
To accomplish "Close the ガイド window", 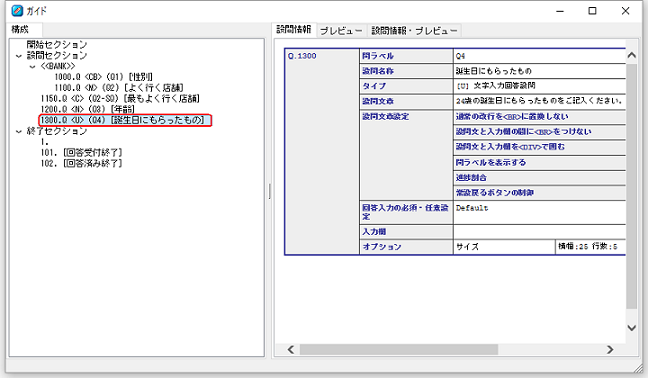I will click(x=625, y=11).
